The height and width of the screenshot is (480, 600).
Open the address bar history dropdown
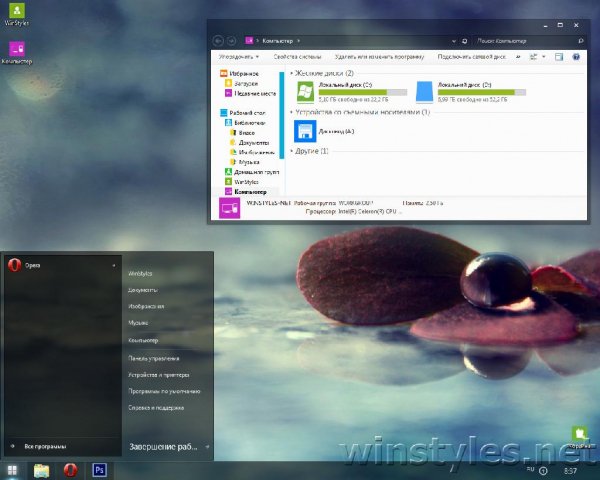click(x=454, y=41)
